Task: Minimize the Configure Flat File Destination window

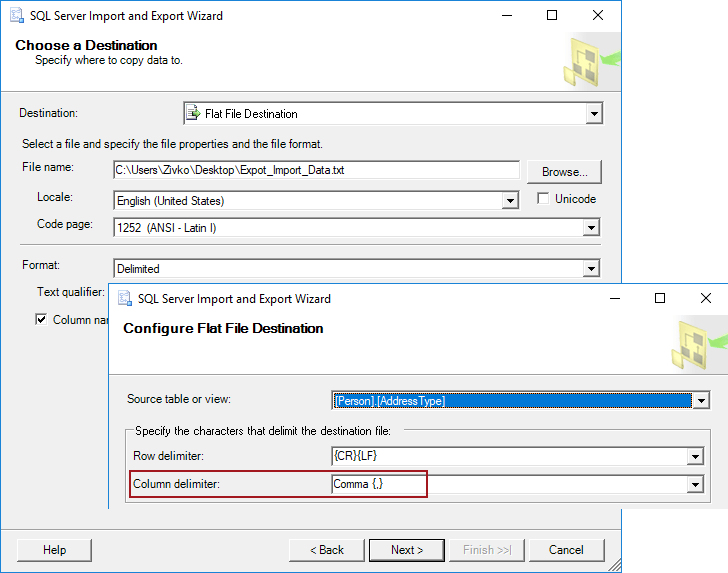Action: point(615,298)
